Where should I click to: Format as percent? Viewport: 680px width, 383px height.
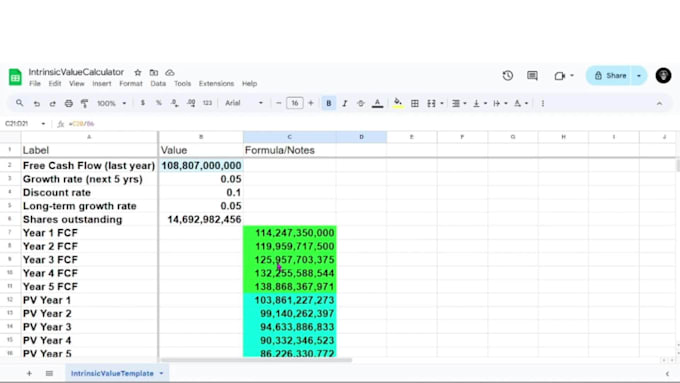[159, 103]
